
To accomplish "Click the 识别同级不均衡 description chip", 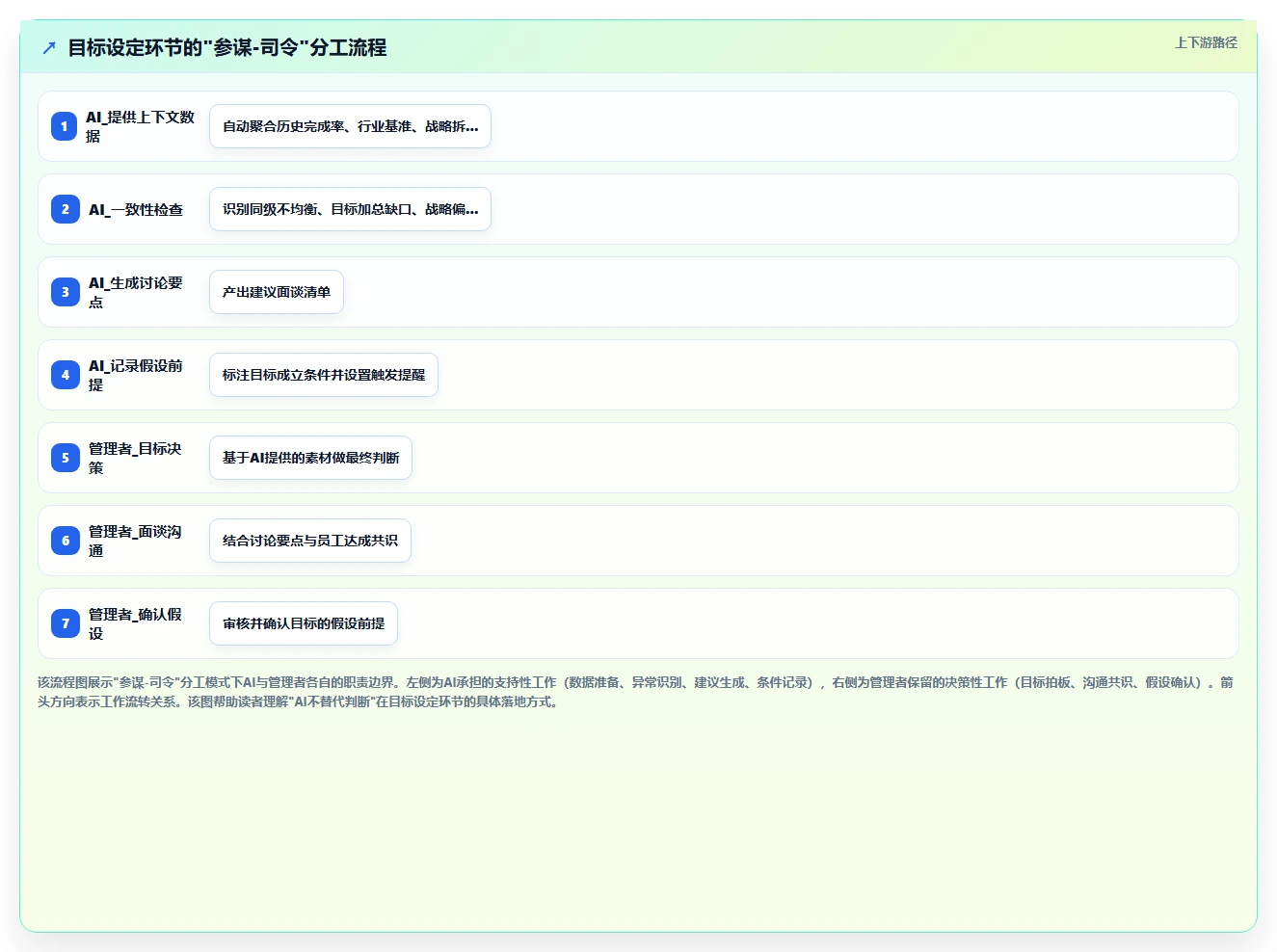I will 350,209.
